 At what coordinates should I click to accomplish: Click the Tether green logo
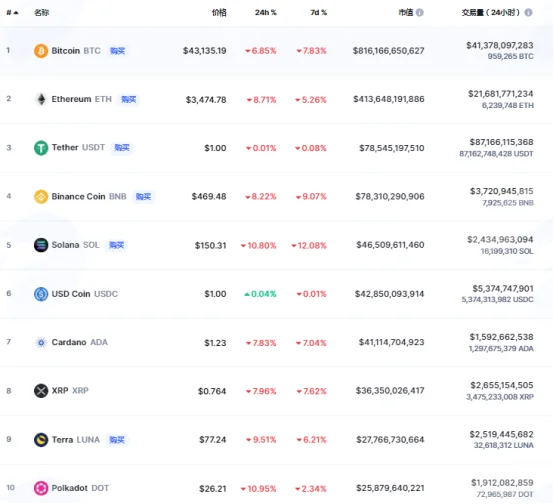41,148
